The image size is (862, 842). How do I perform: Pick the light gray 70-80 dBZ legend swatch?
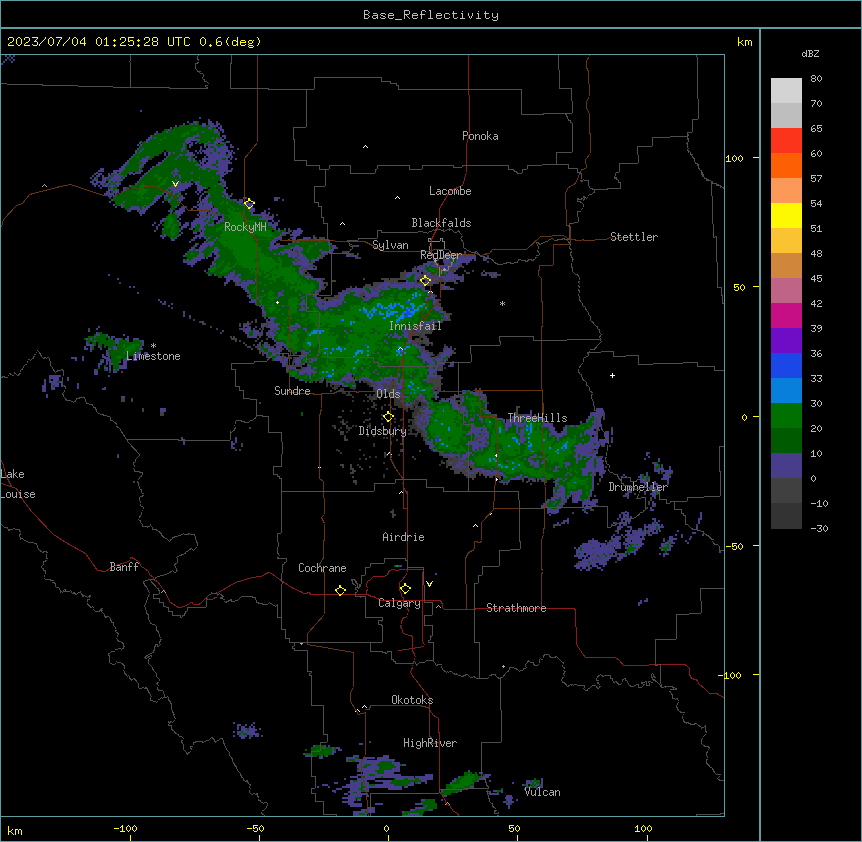point(786,91)
